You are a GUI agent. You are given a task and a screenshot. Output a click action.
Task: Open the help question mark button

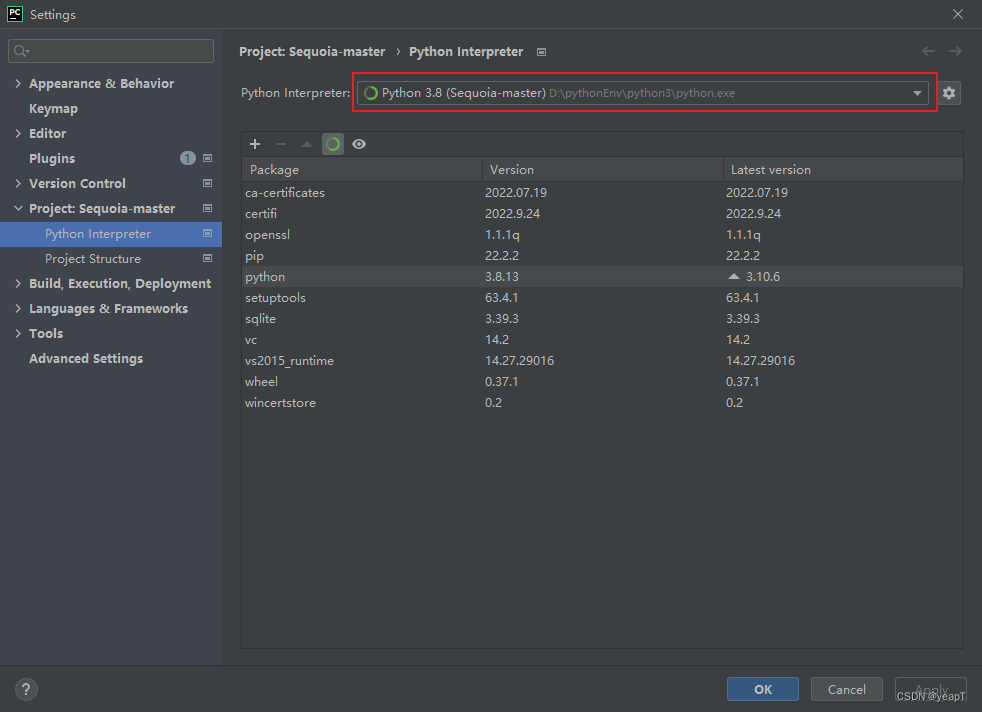[x=26, y=689]
